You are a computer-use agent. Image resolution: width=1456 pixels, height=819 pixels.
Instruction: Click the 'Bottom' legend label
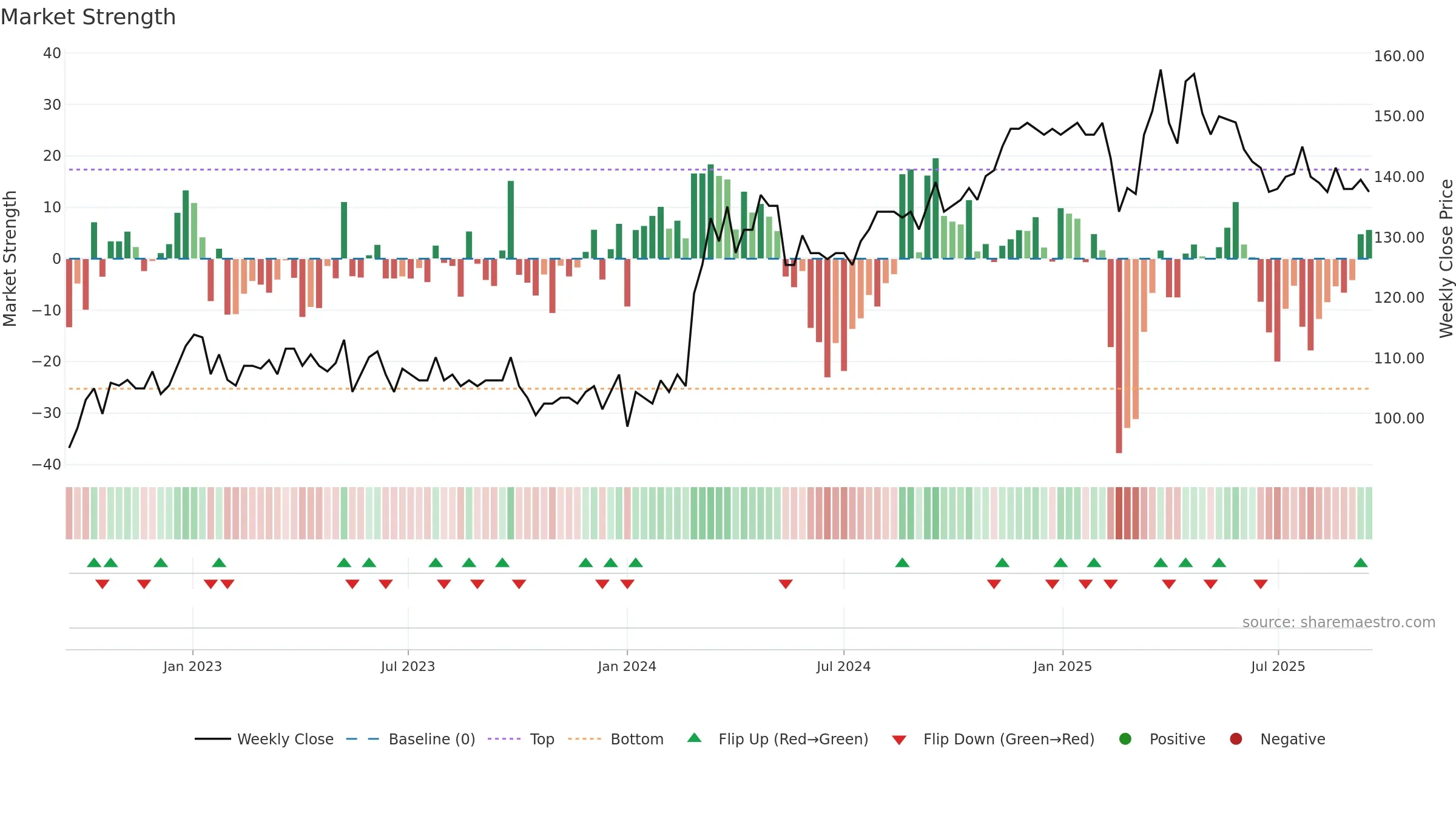637,740
